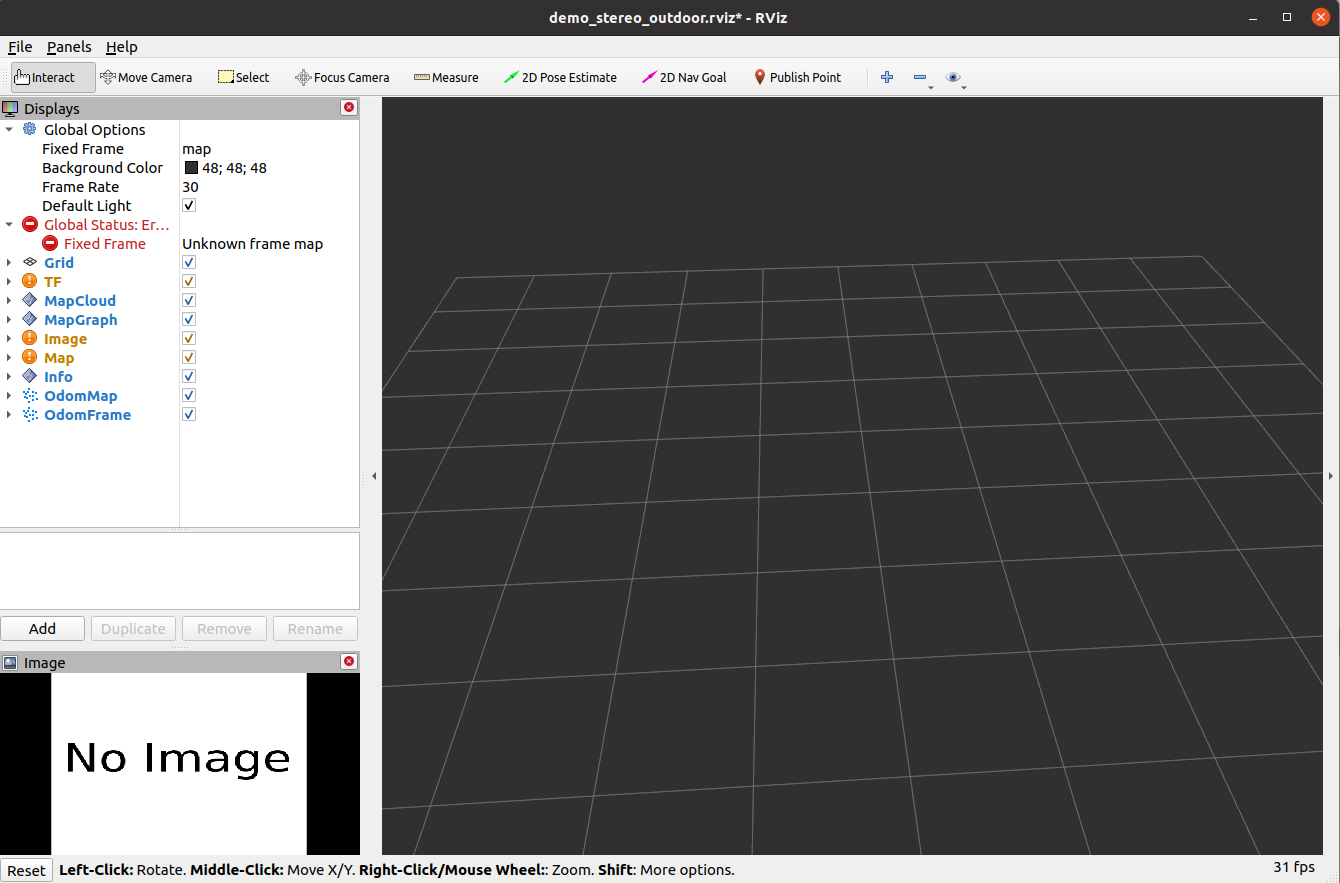Disable the MapCloud display checkbox
This screenshot has width=1340, height=883.
click(189, 301)
